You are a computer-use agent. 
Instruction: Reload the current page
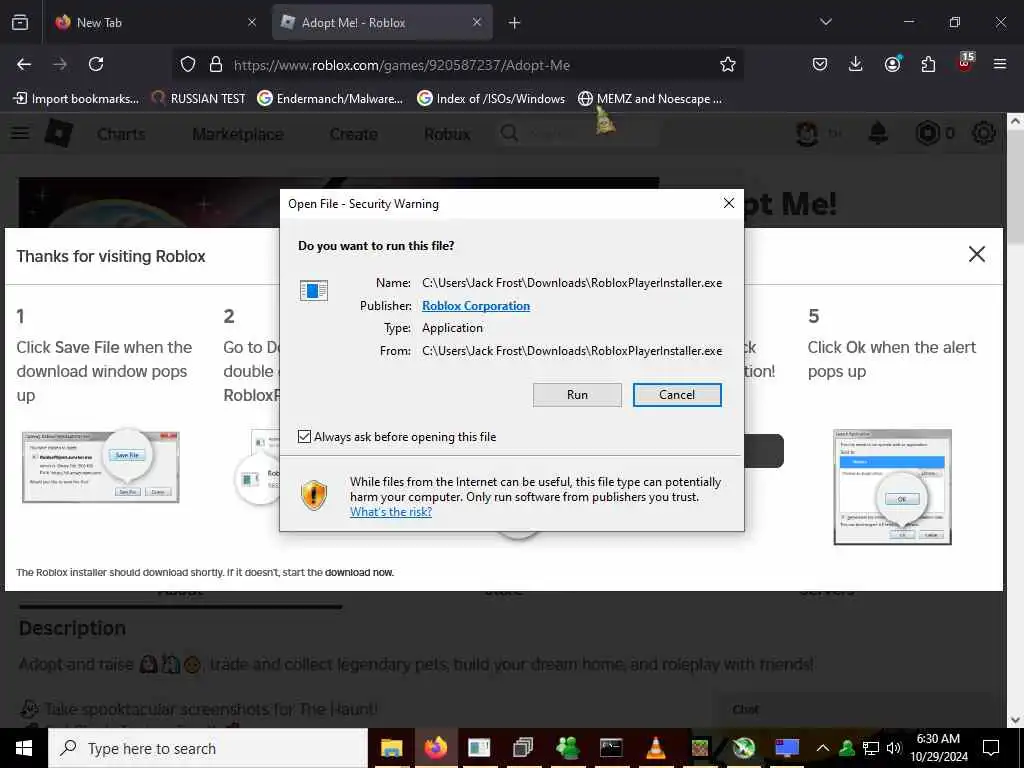[96, 64]
